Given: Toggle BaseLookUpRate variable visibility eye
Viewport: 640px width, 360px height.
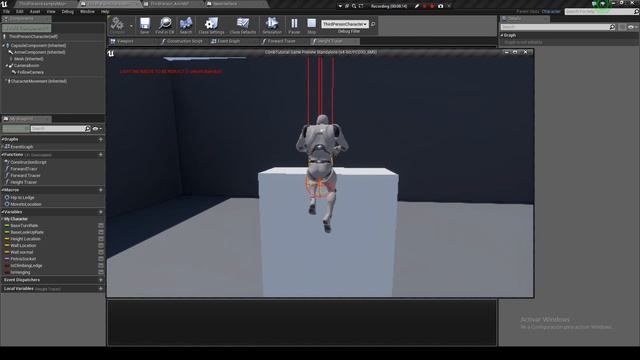Looking at the screenshot, I should (101, 232).
